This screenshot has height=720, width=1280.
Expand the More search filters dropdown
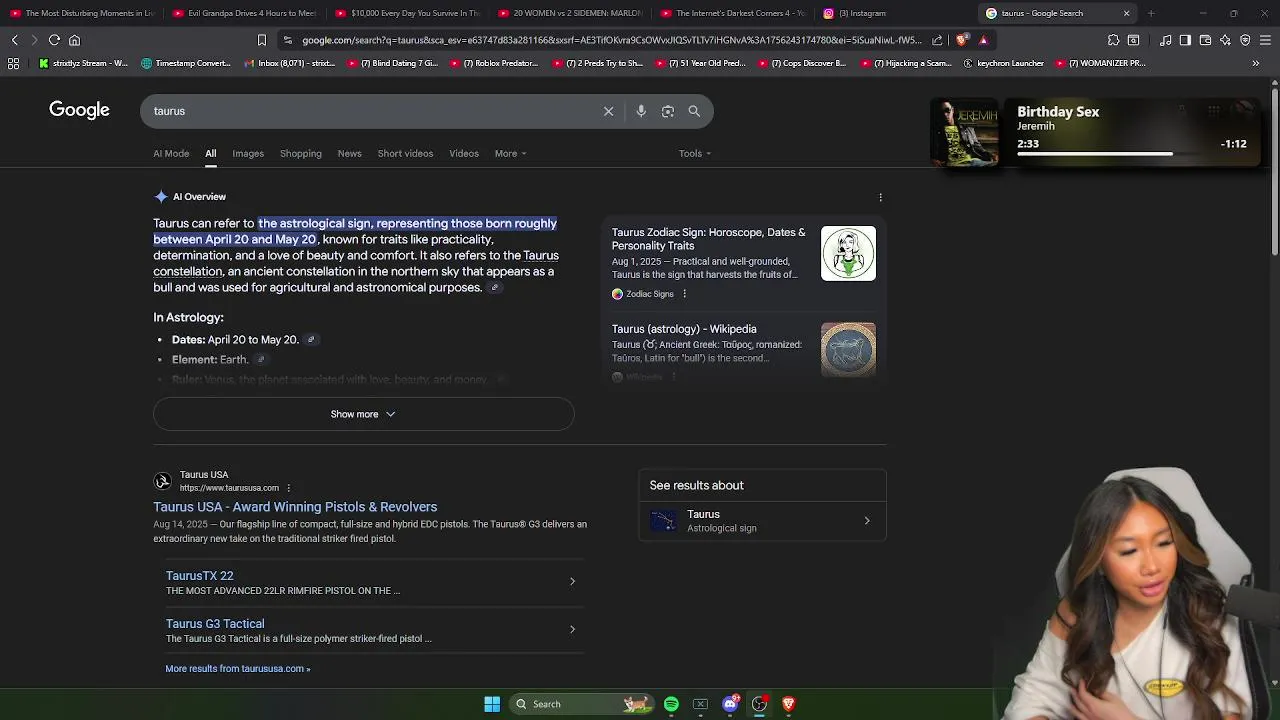tap(510, 153)
